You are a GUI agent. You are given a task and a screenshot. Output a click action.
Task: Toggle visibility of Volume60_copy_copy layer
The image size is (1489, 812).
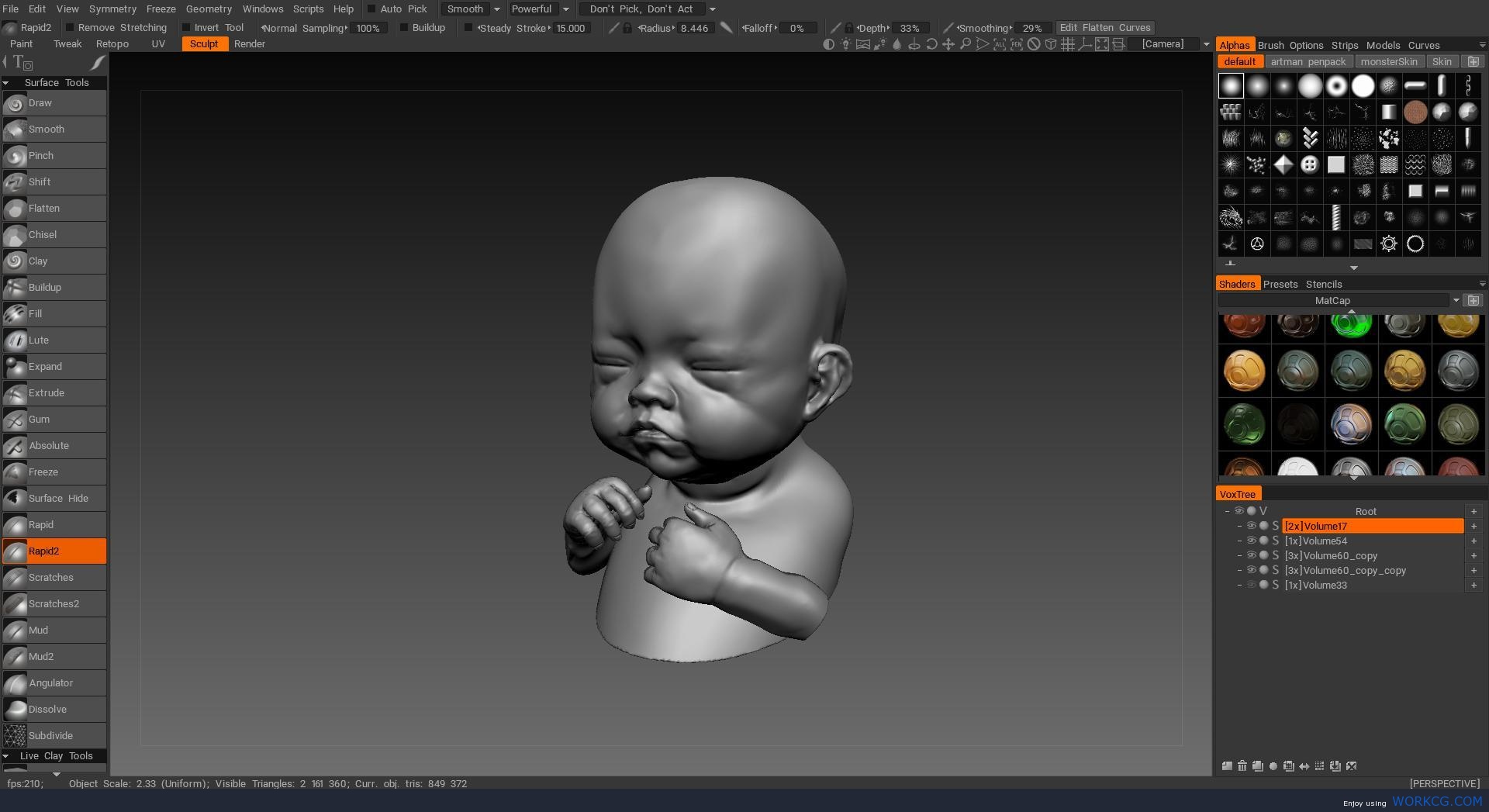pos(1251,570)
